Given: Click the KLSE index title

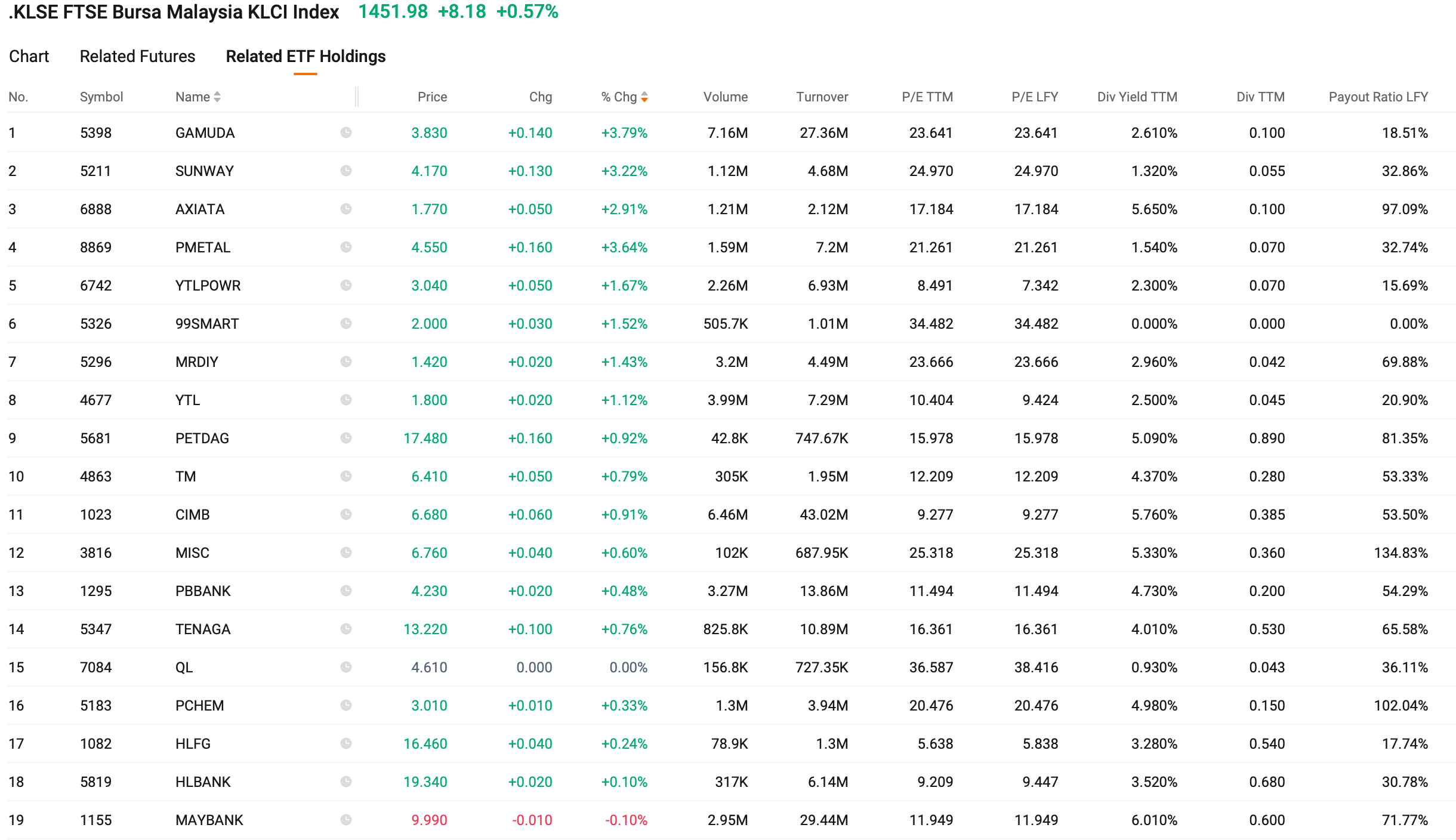Looking at the screenshot, I should click(174, 11).
